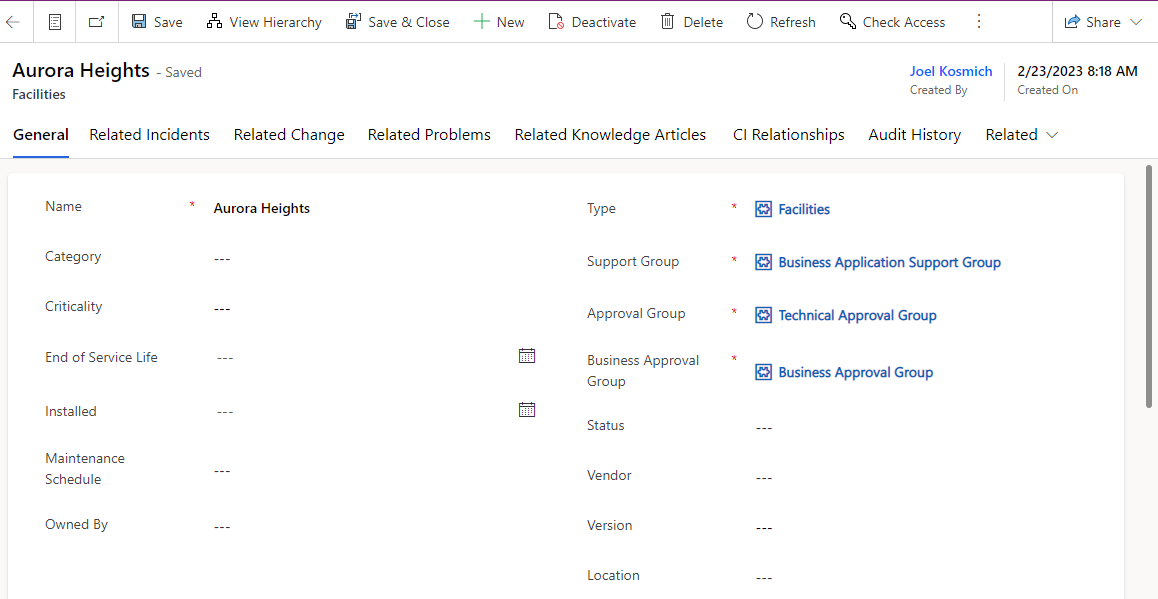Open the Joel Kosmich creator link

(x=950, y=71)
